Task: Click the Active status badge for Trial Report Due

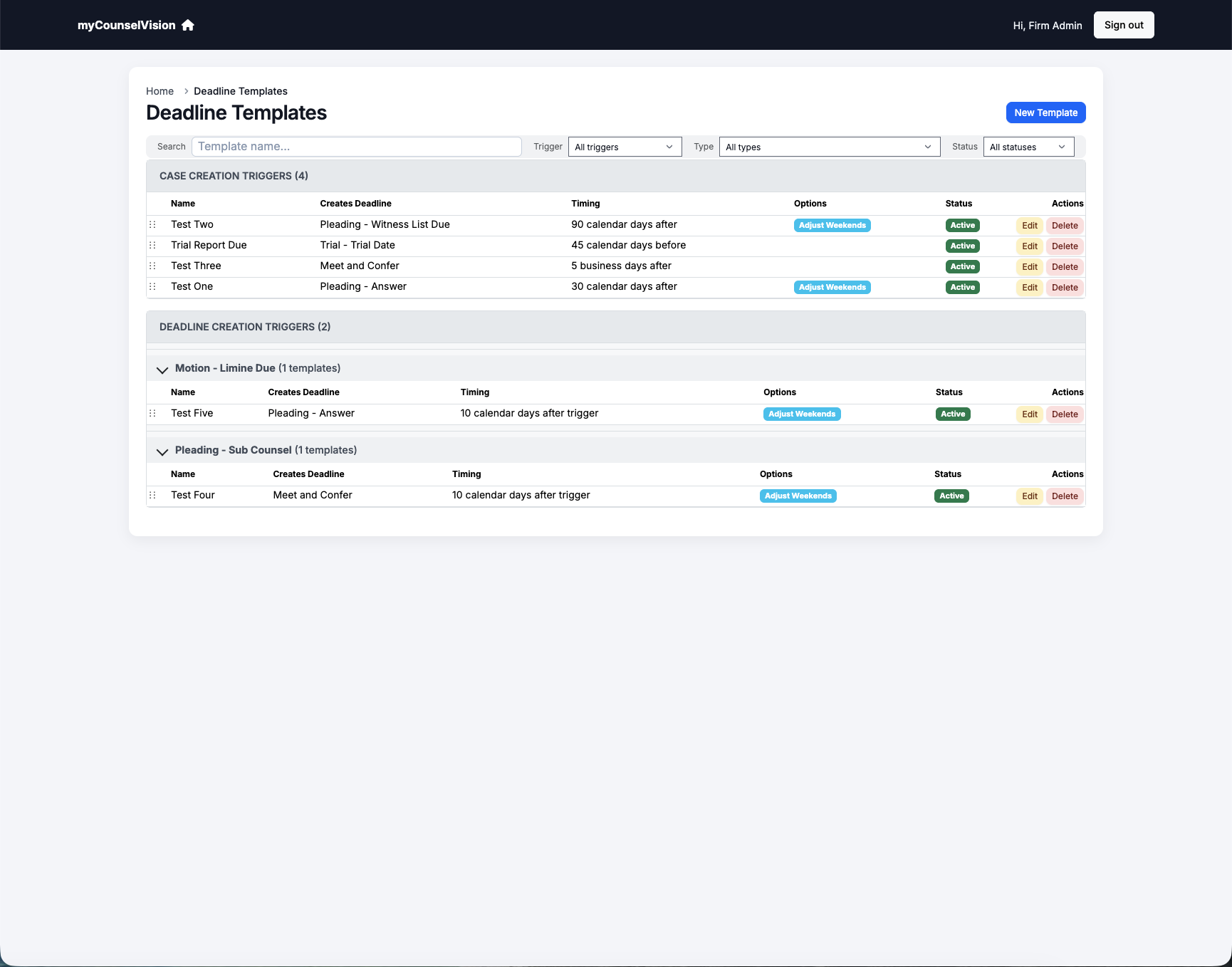Action: (x=962, y=246)
